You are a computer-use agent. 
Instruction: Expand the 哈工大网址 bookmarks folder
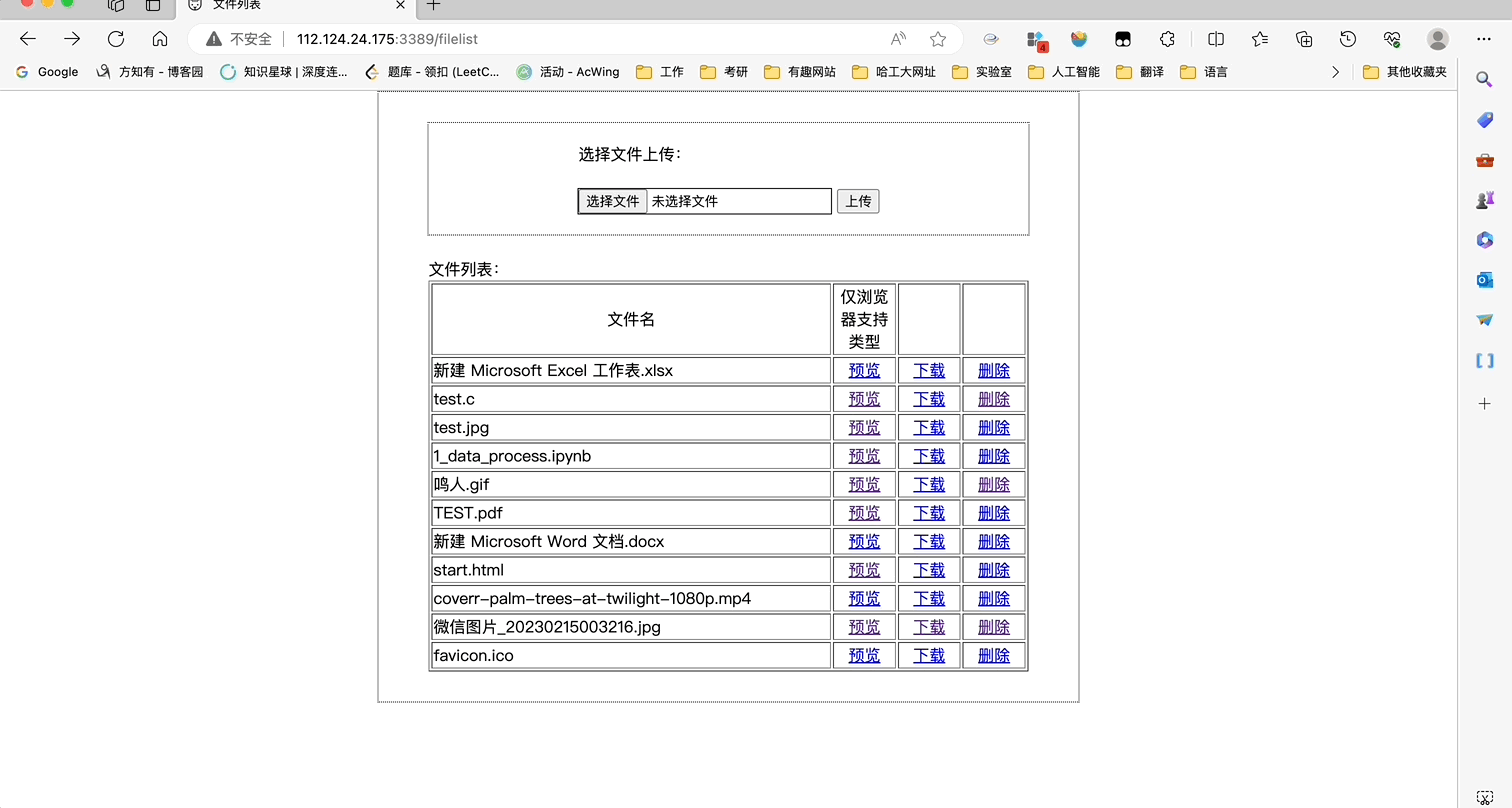click(894, 72)
